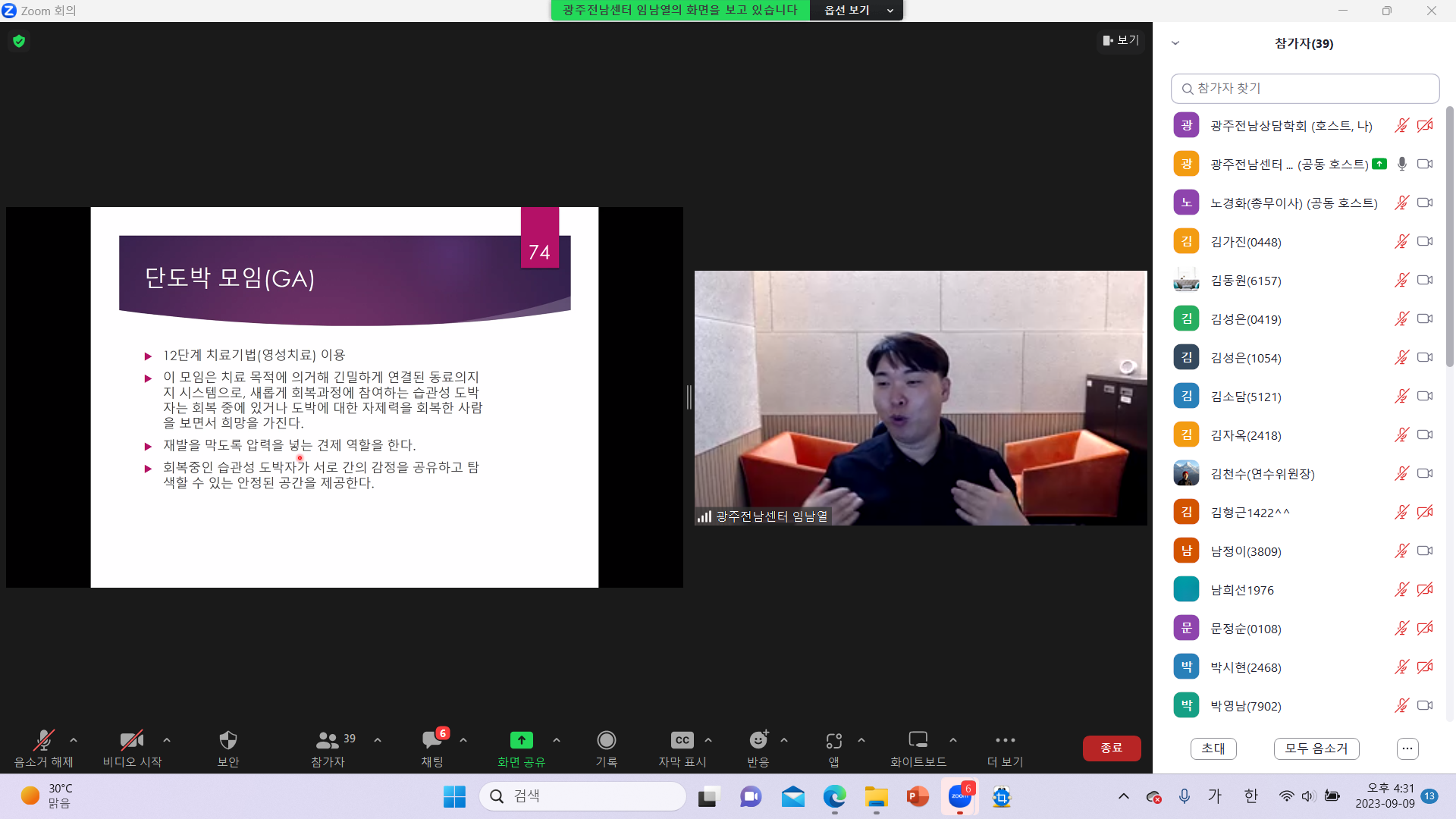
Task: Open the Whiteboard icon
Action: tap(918, 741)
